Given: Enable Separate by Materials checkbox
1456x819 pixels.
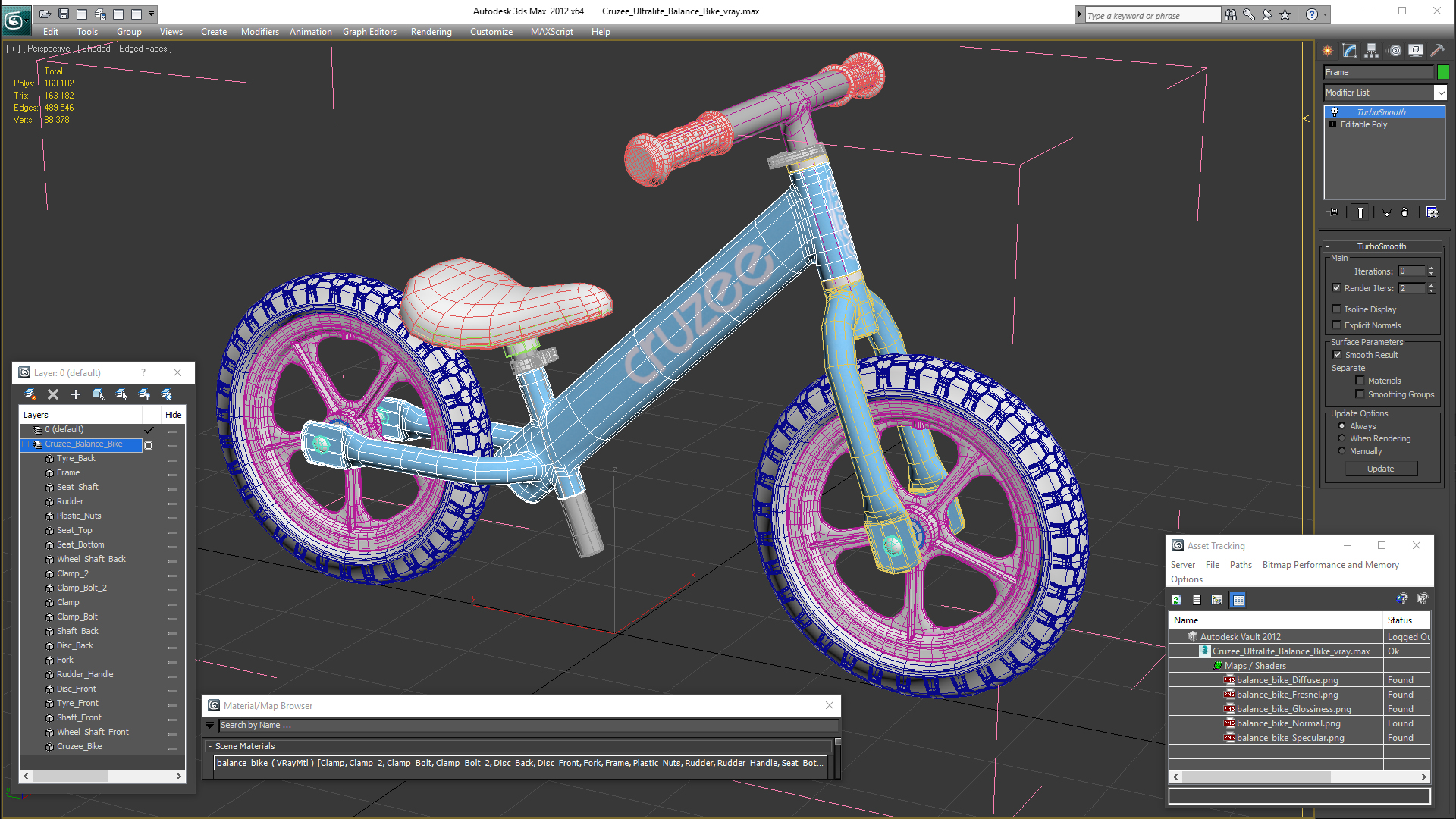Looking at the screenshot, I should point(1360,381).
